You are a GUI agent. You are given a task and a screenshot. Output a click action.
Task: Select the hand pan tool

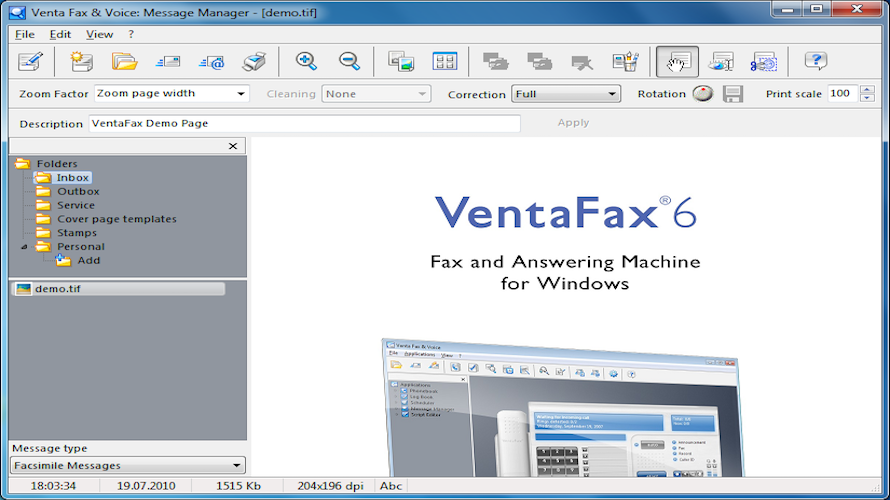677,61
